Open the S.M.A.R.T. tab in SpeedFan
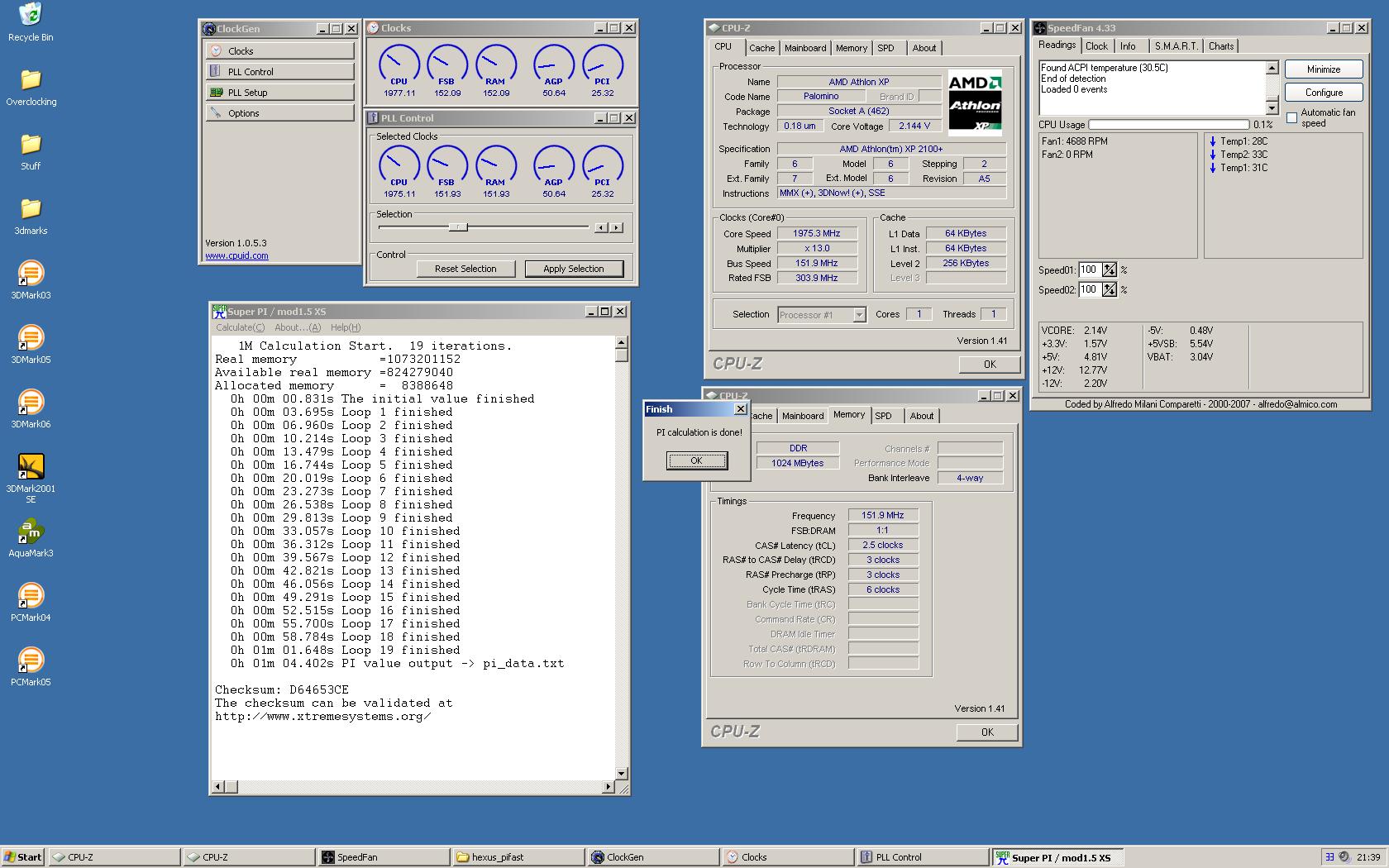Image resolution: width=1389 pixels, height=868 pixels. (x=1176, y=46)
